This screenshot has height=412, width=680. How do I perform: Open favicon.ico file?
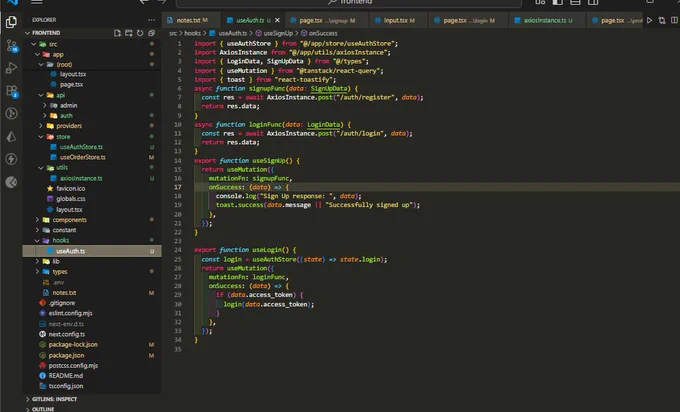point(71,189)
